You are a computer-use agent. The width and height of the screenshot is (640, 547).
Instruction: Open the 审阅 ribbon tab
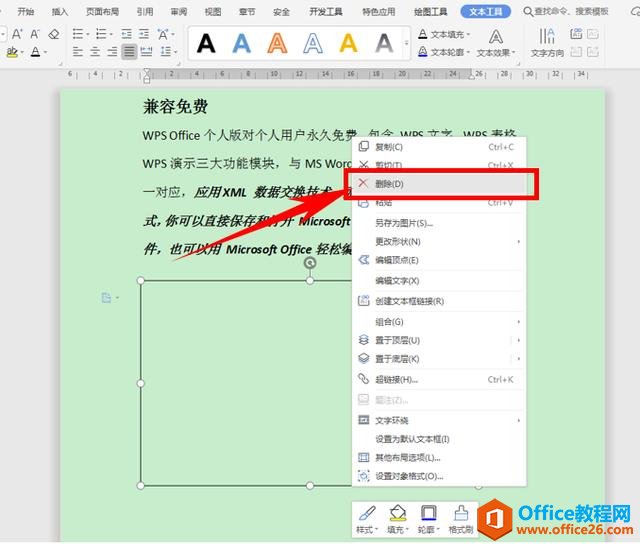click(179, 12)
